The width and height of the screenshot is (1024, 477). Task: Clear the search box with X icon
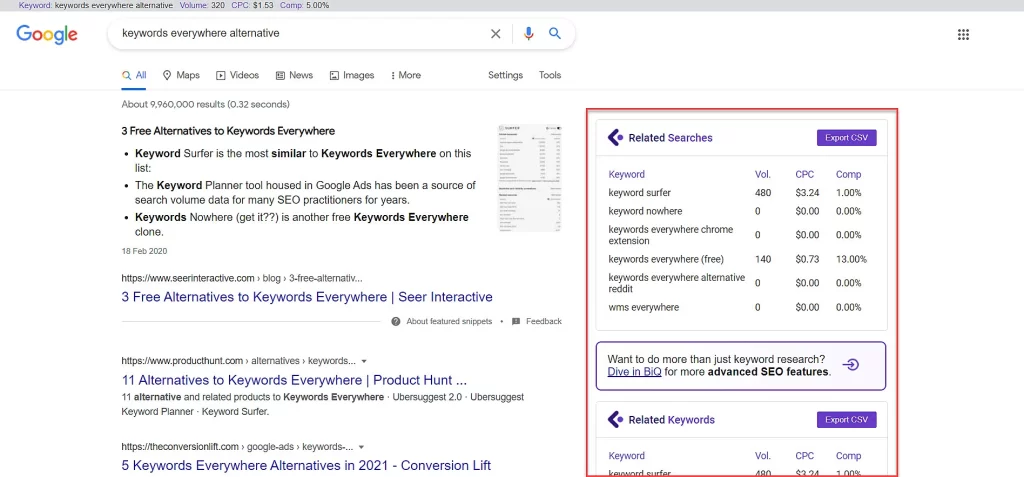pos(496,34)
